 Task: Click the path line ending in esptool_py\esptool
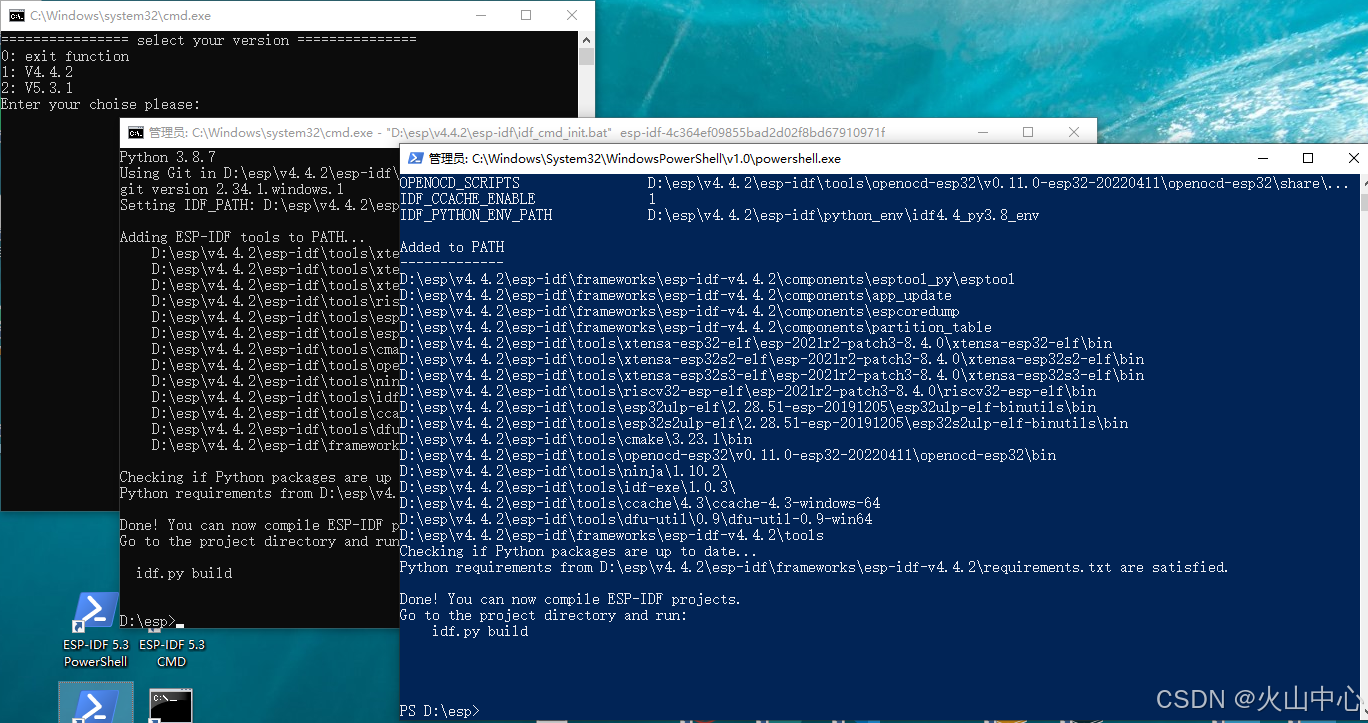click(x=707, y=279)
